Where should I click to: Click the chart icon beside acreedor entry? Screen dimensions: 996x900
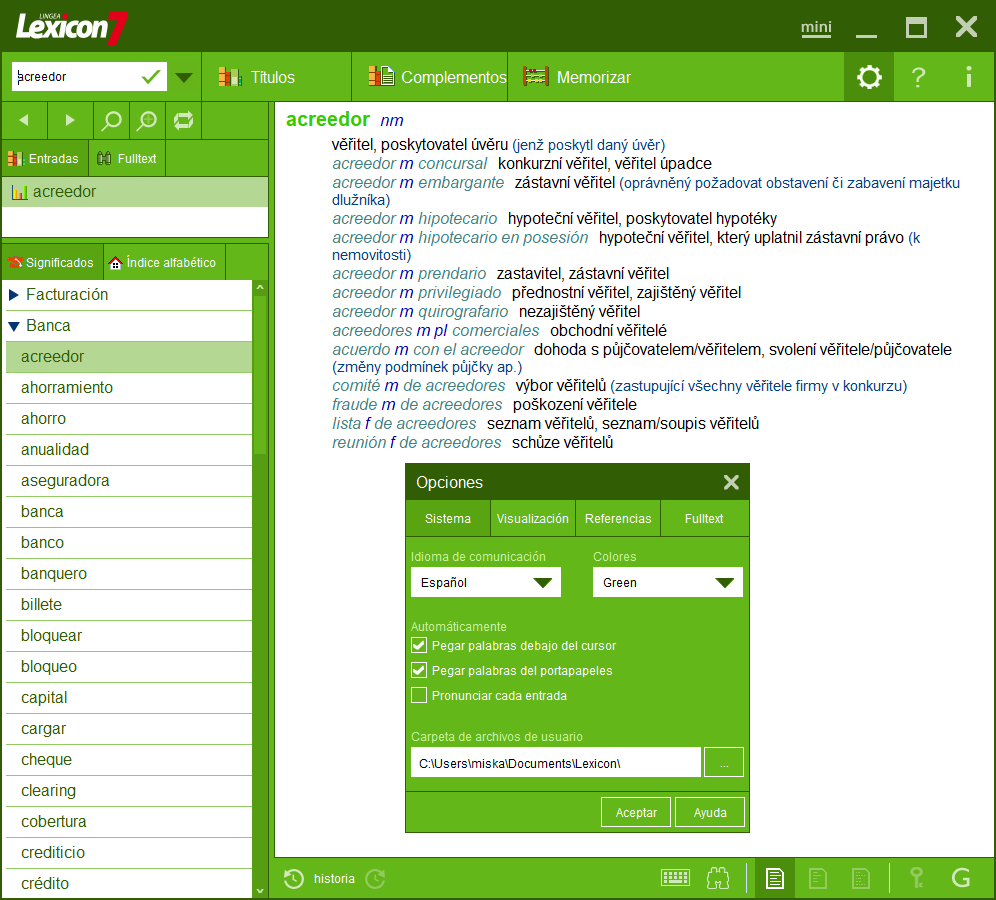coord(19,192)
